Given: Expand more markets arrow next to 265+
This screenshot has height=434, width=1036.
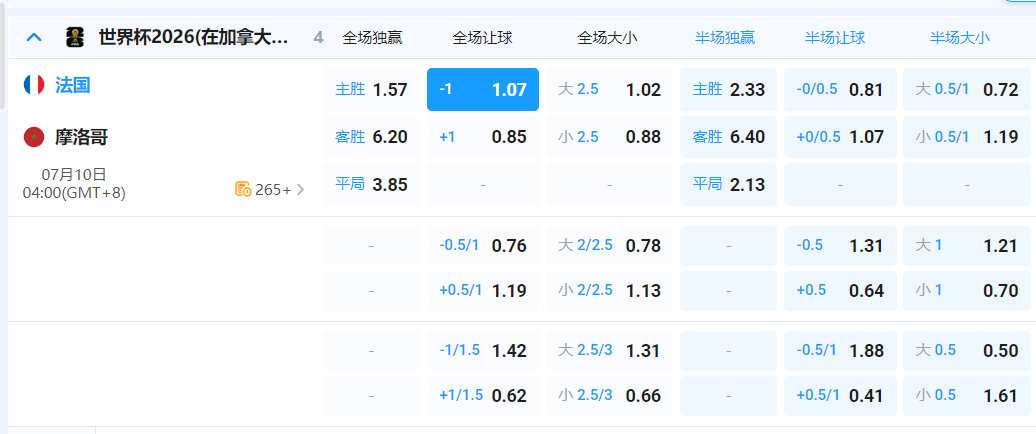Looking at the screenshot, I should click(301, 190).
